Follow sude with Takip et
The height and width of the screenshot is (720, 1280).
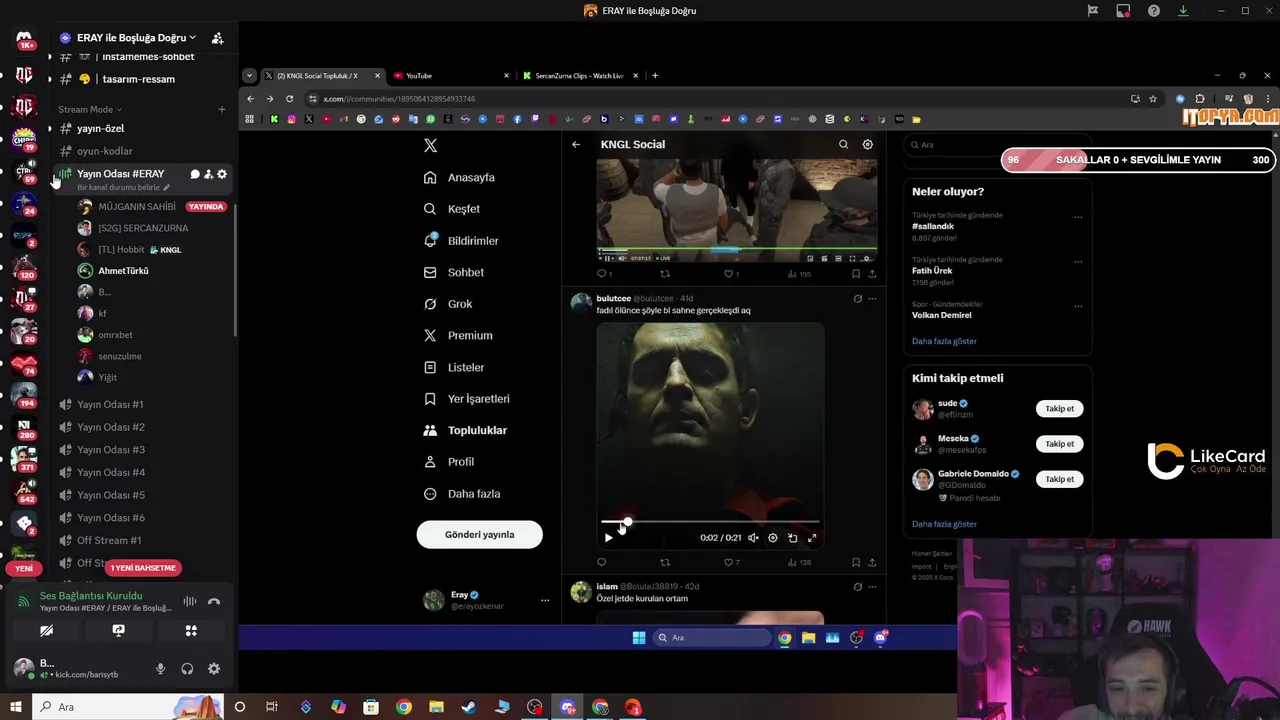click(1059, 408)
